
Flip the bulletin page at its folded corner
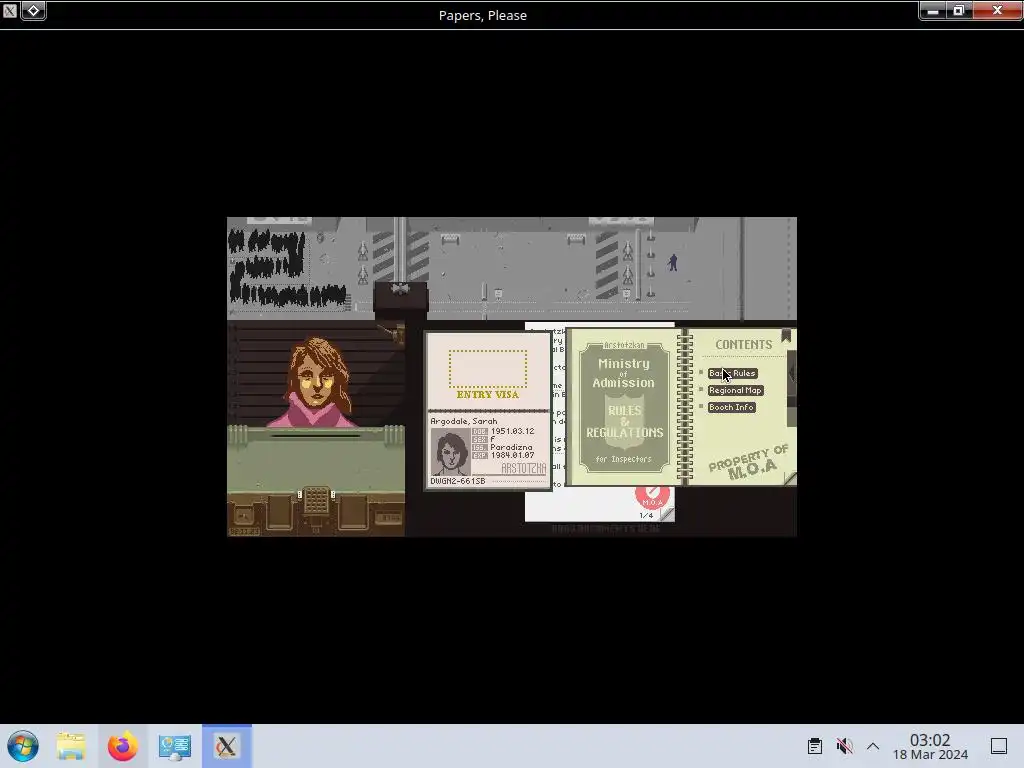tap(667, 515)
